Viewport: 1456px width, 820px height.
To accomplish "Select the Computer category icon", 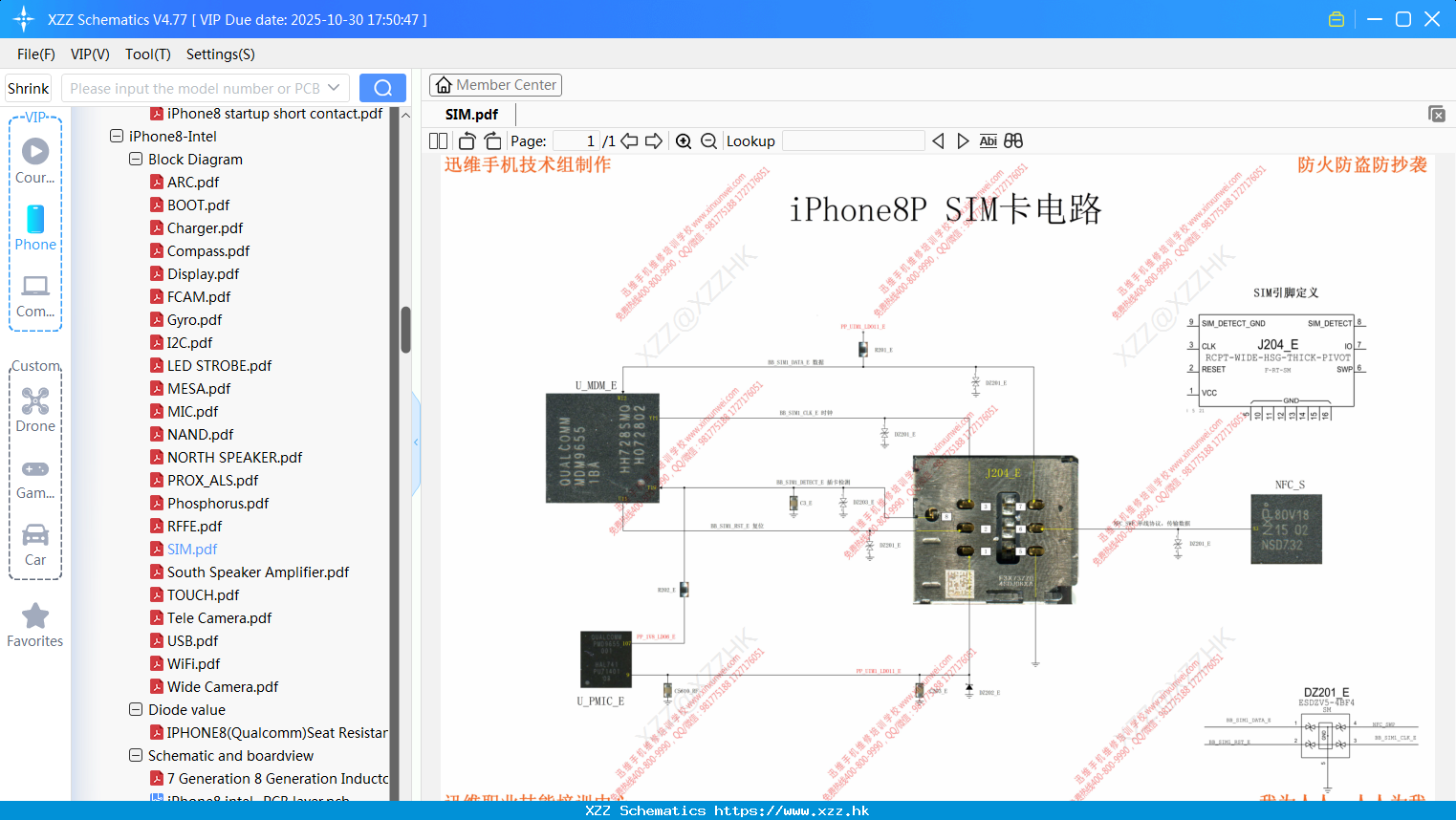I will (x=35, y=295).
